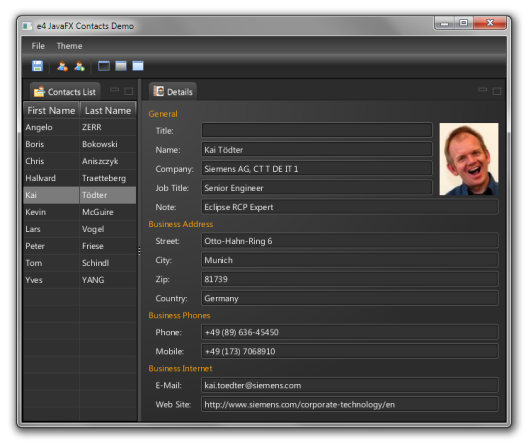Sort by the First Name column header
The width and height of the screenshot is (526, 442).
(x=51, y=110)
